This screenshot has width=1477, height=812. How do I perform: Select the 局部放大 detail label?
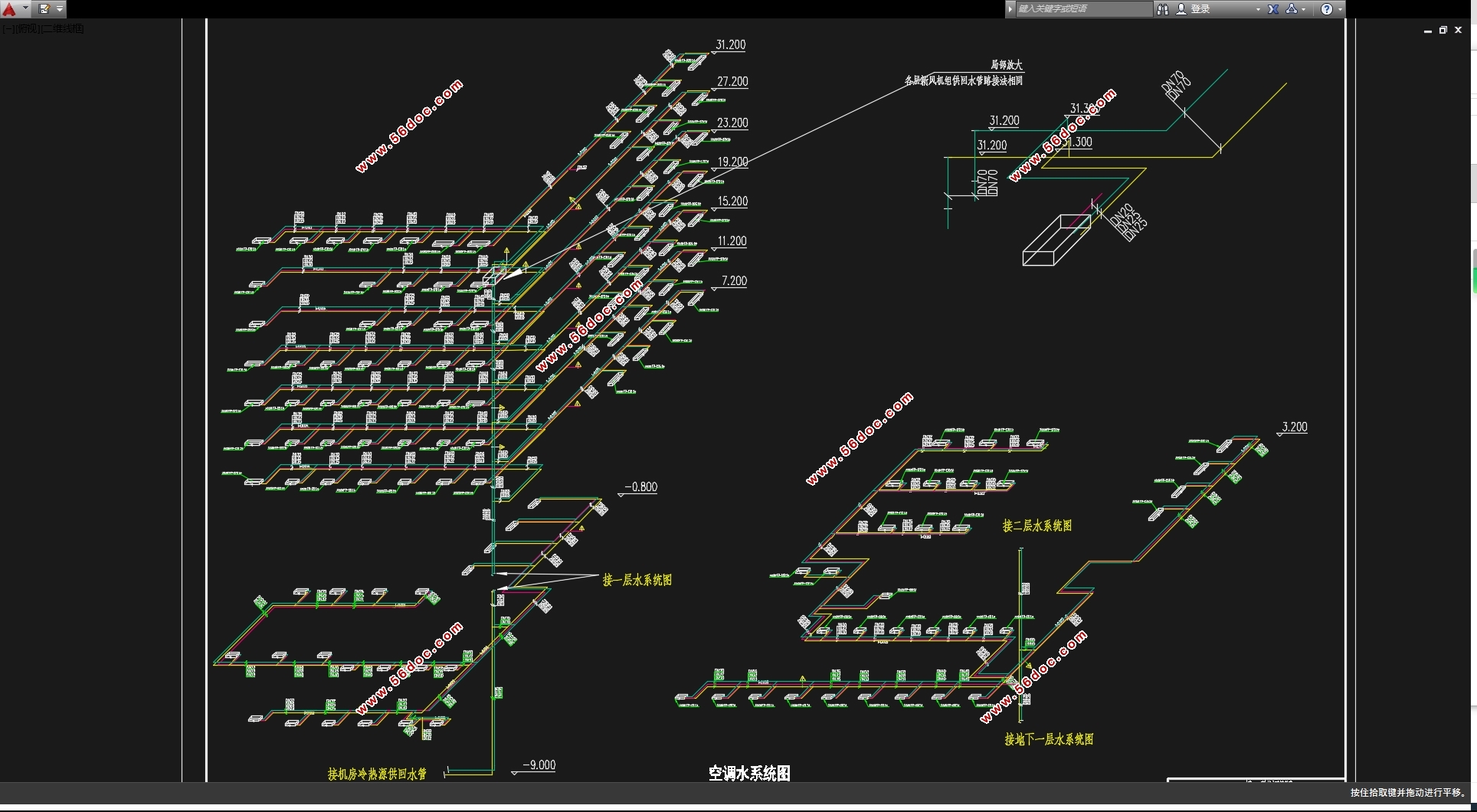point(1007,65)
